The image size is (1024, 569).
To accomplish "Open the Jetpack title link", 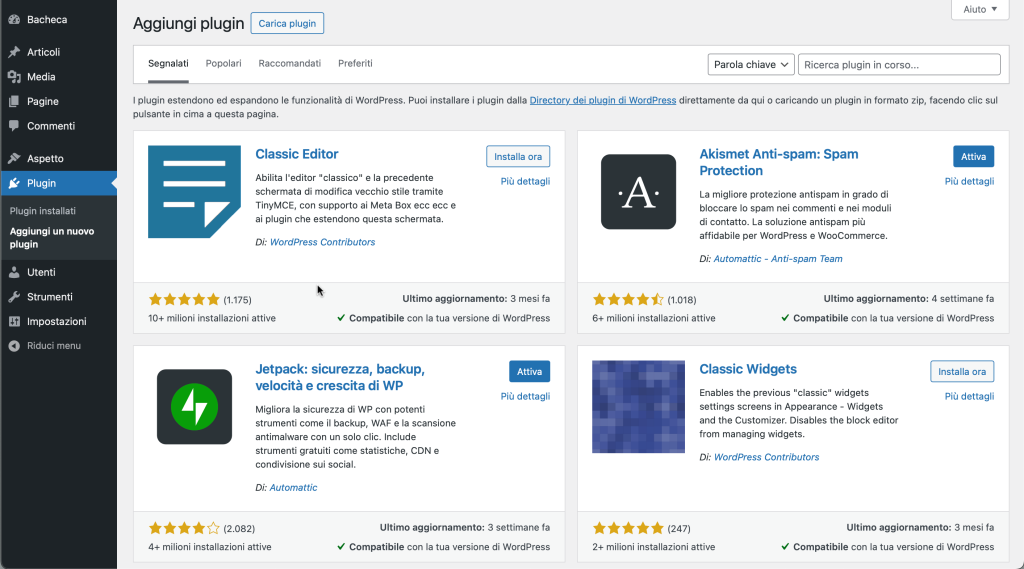I will click(340, 377).
